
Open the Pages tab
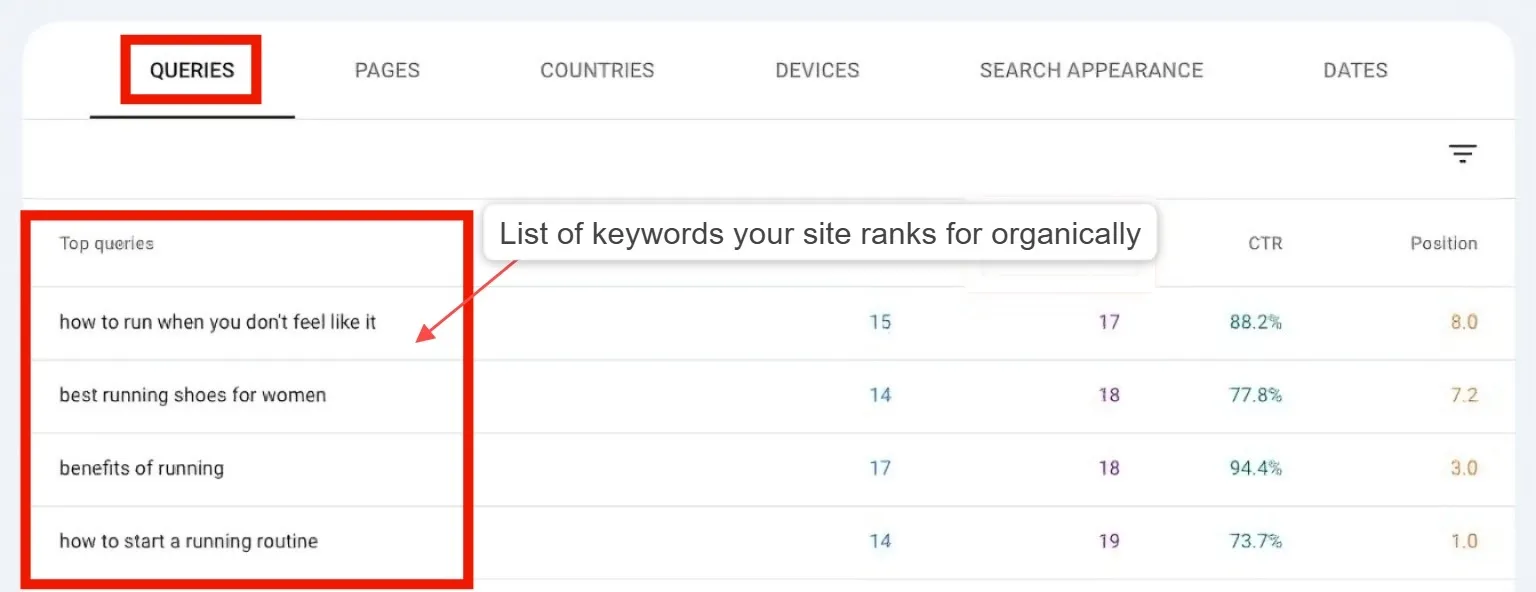387,71
